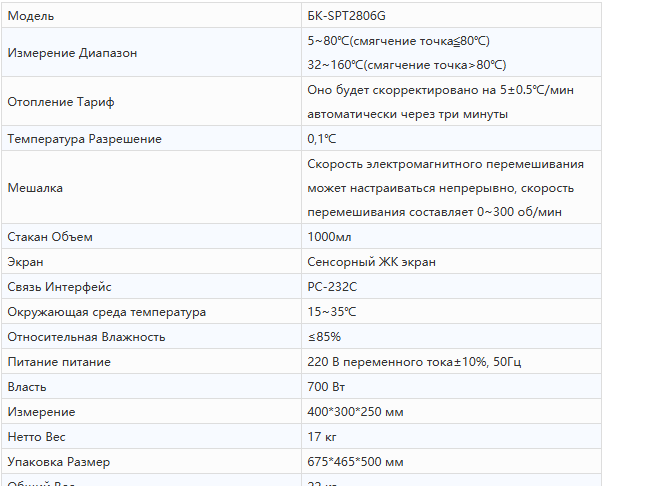Click the 5±0.5℃/мин heating rate text
This screenshot has height=486, width=645.
click(x=536, y=90)
